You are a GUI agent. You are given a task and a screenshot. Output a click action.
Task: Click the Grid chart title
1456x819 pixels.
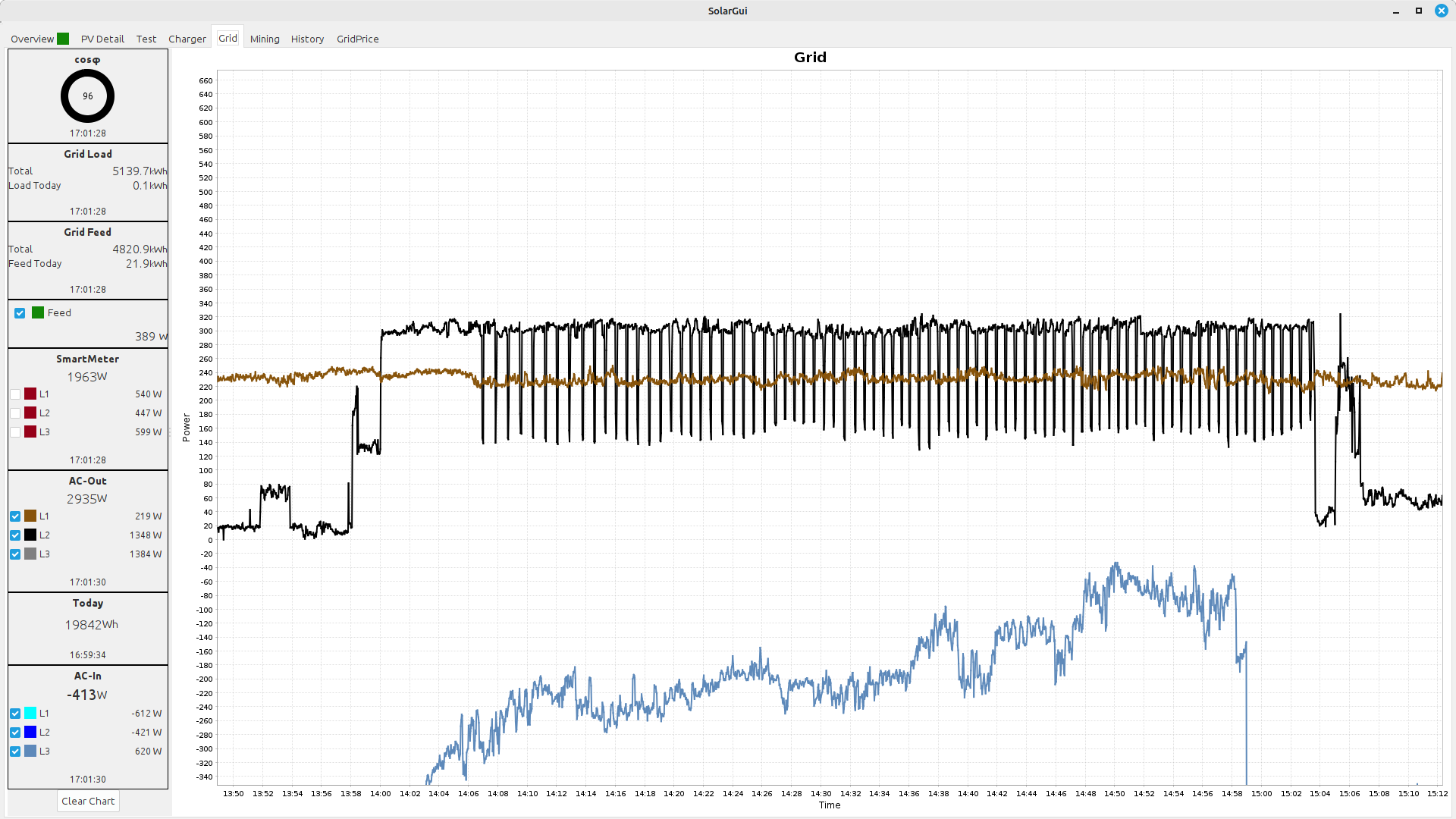pyautogui.click(x=809, y=58)
